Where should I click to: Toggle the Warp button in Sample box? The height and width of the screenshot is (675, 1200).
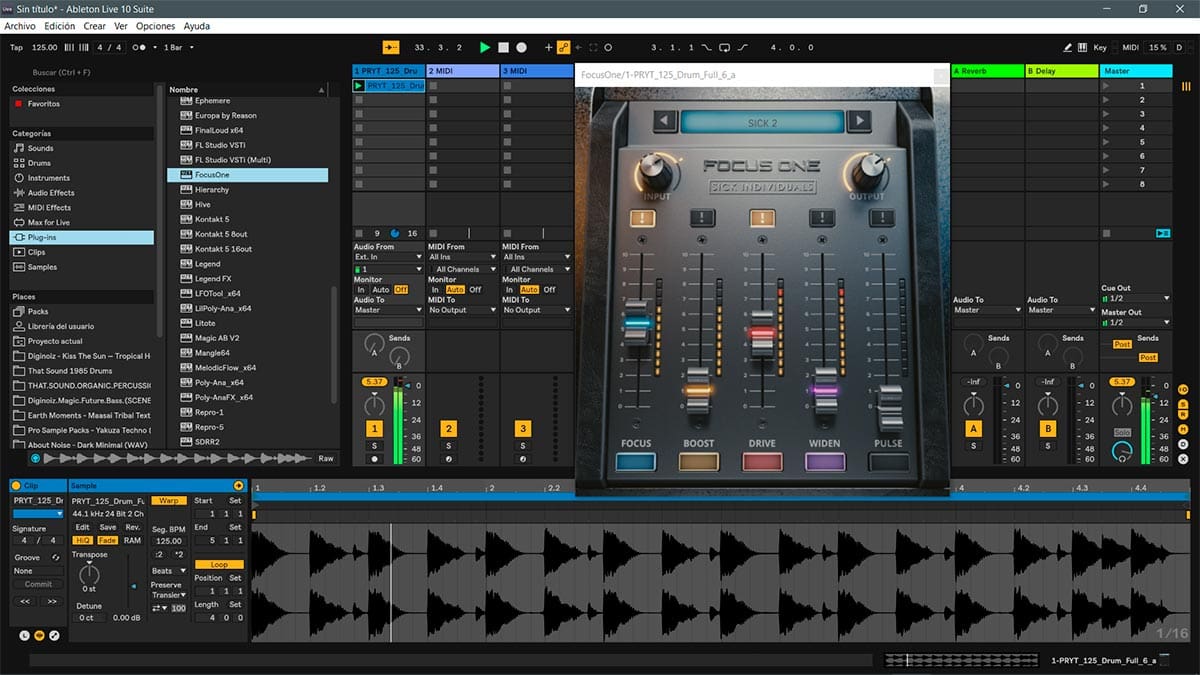(x=169, y=501)
